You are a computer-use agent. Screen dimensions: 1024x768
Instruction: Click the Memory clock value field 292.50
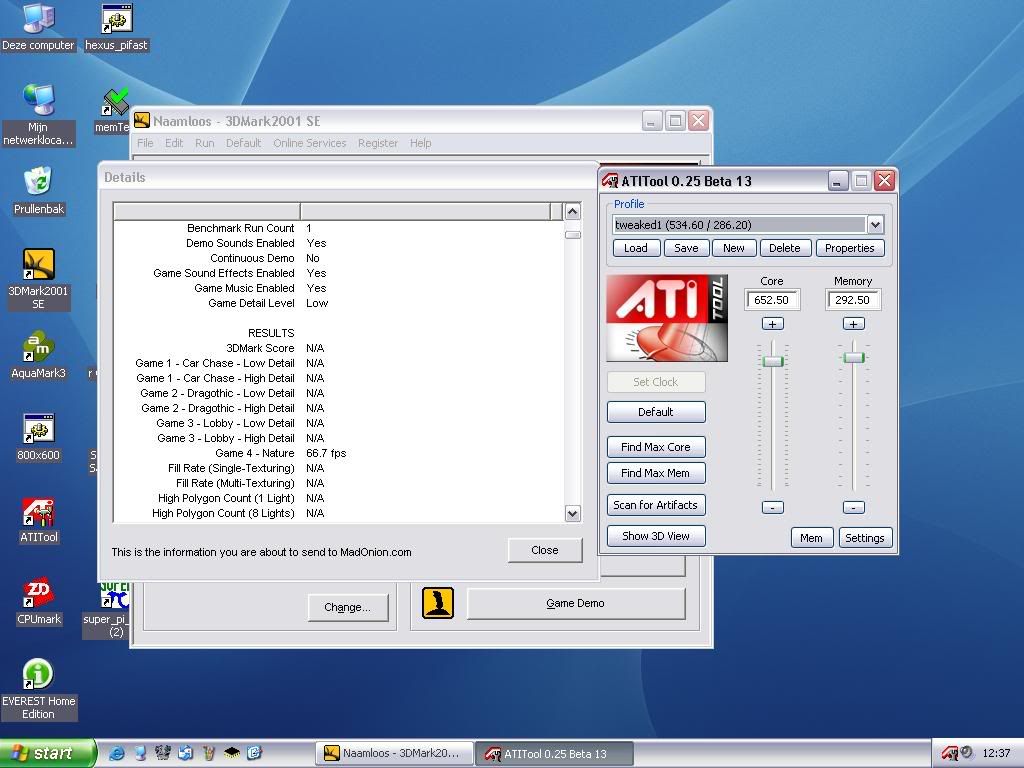click(853, 300)
